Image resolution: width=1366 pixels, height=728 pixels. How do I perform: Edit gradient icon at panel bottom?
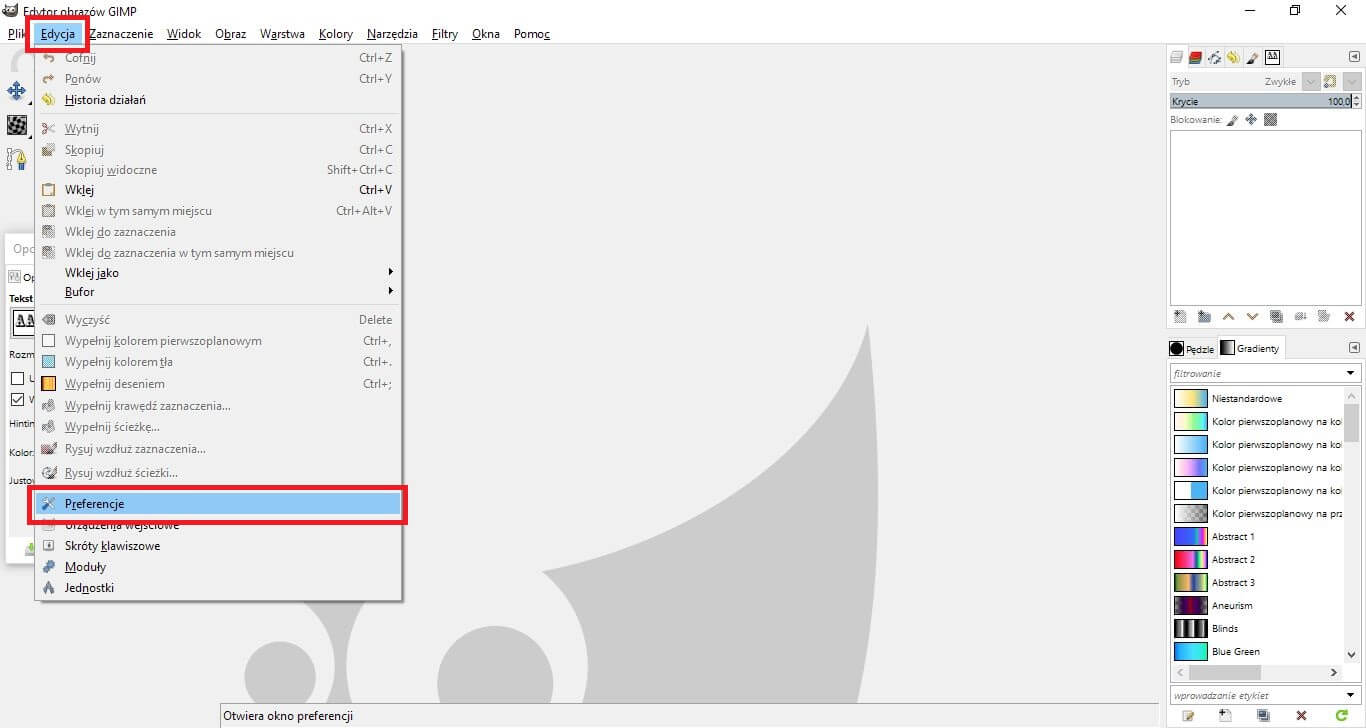(x=1188, y=716)
